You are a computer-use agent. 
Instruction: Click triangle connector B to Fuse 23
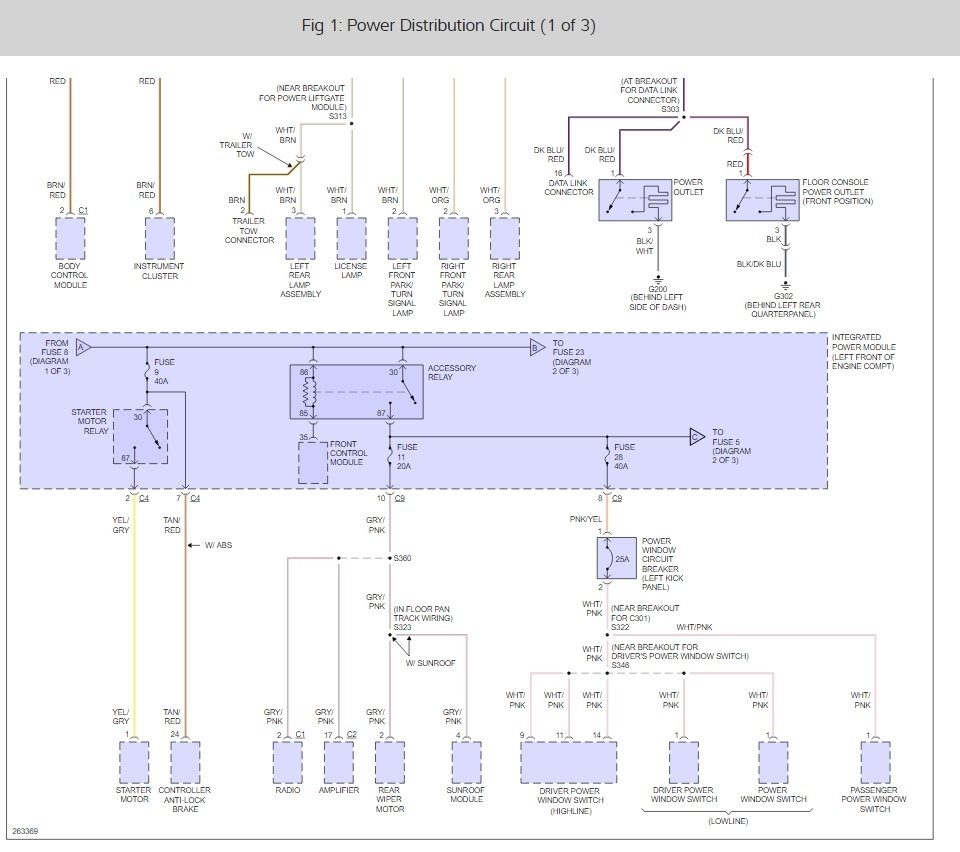(538, 348)
